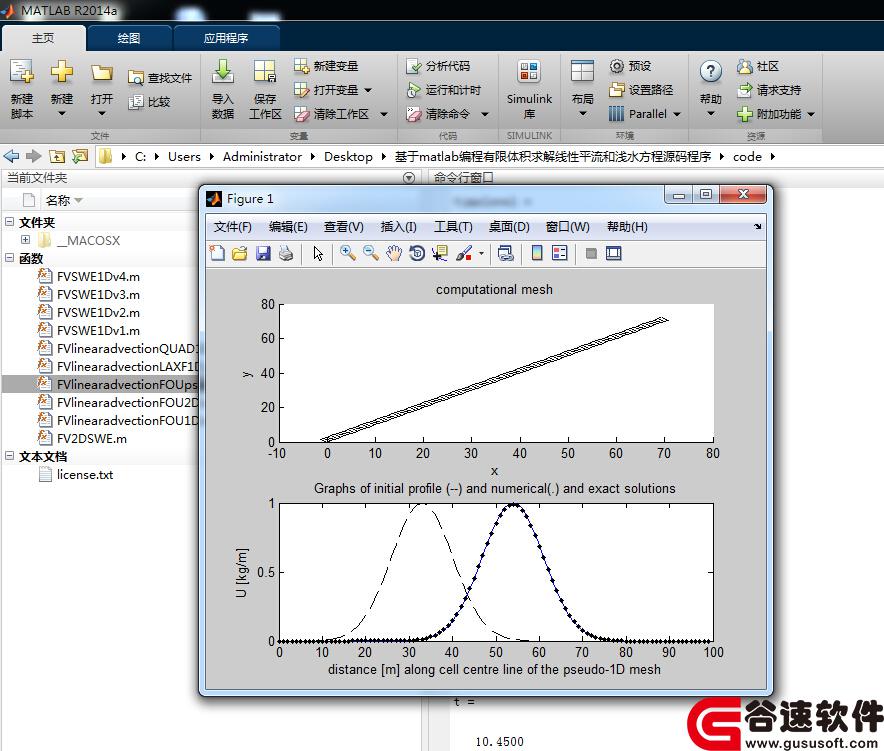Click Set Path (设置路径) button

pyautogui.click(x=641, y=90)
